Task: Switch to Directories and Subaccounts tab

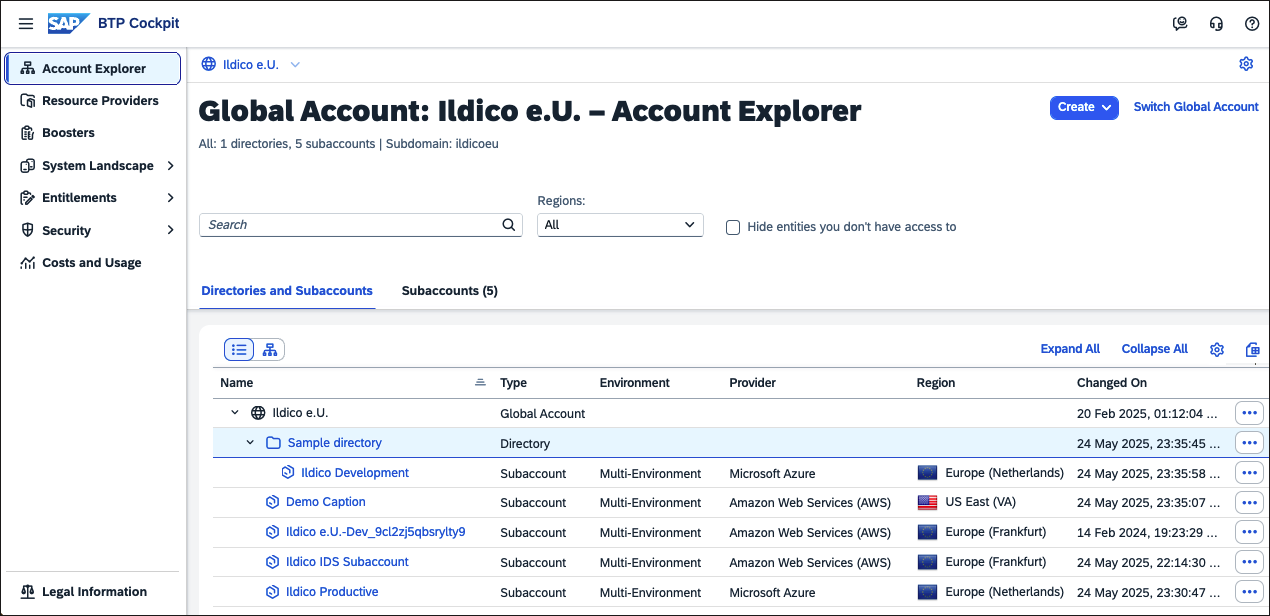Action: coord(287,291)
